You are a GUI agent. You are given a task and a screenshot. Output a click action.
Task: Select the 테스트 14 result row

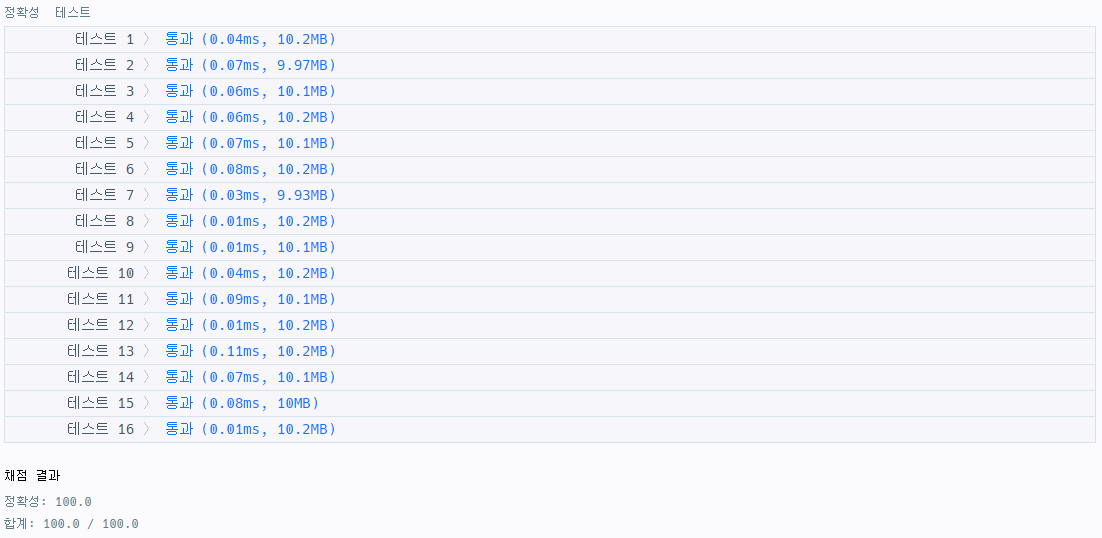550,377
